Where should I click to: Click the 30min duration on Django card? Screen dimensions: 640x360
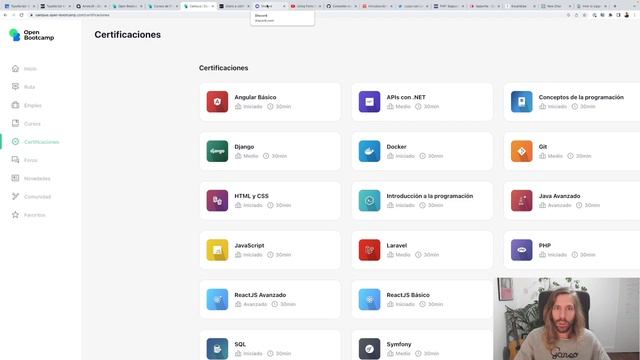point(279,156)
